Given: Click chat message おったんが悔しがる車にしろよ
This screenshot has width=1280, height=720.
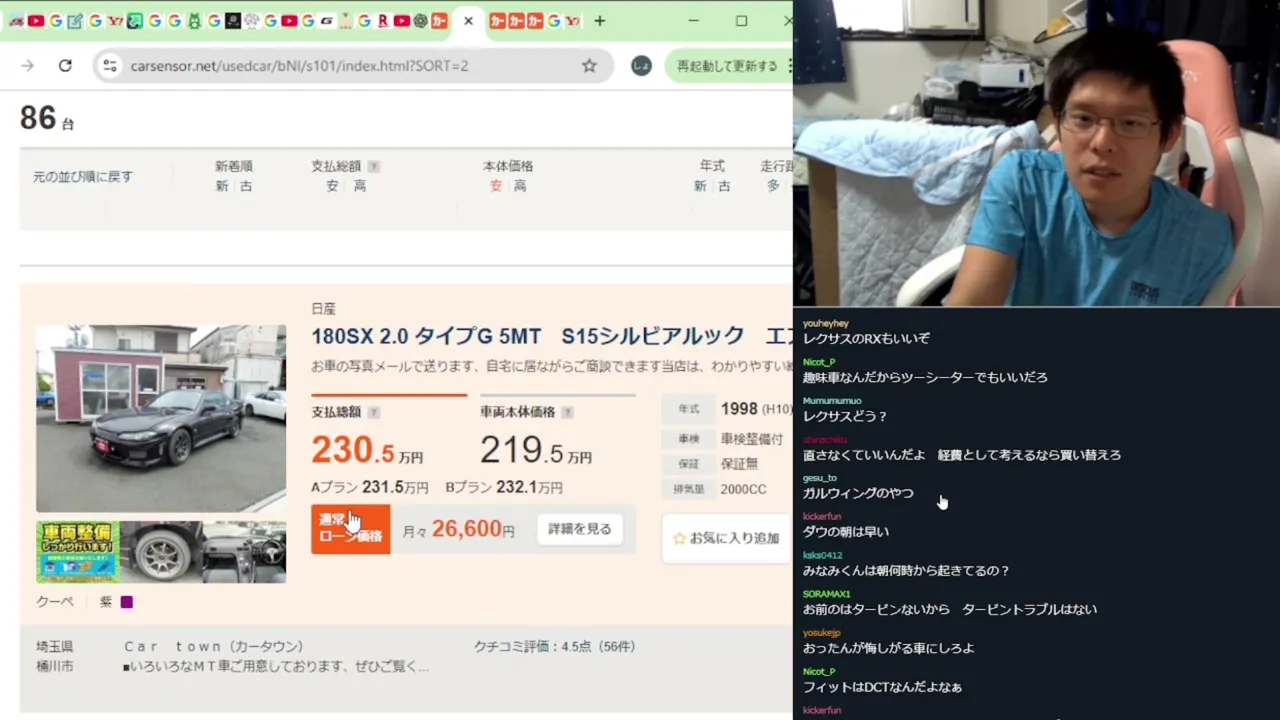Looking at the screenshot, I should point(888,648).
